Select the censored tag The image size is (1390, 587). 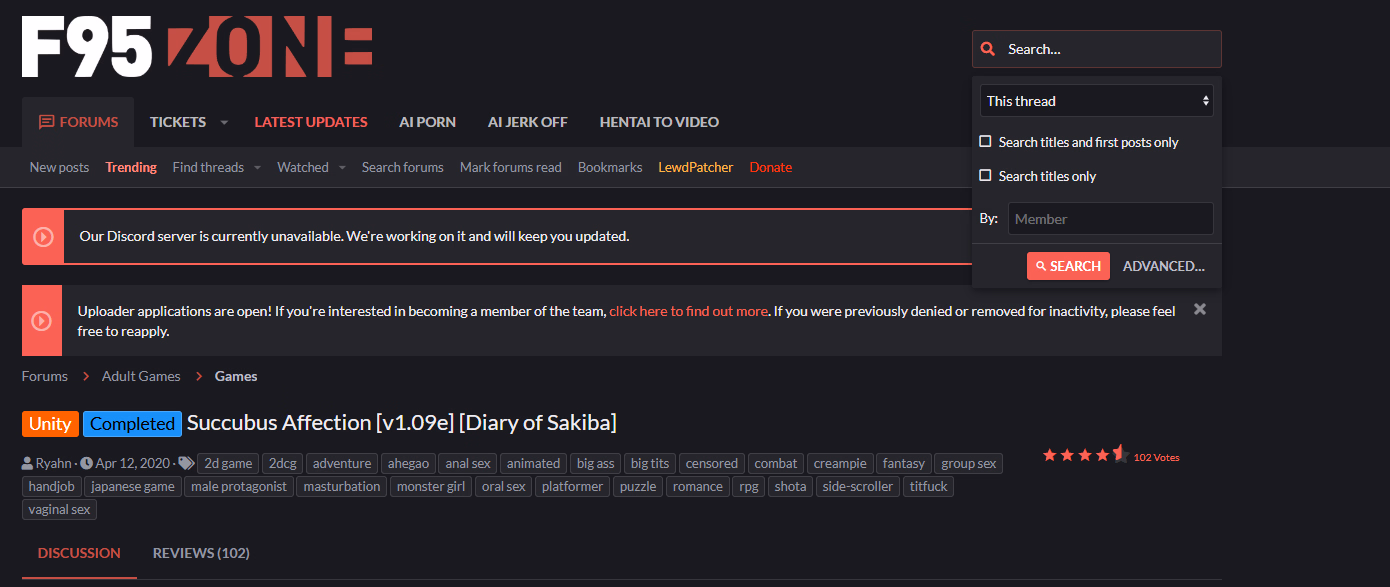click(x=712, y=463)
